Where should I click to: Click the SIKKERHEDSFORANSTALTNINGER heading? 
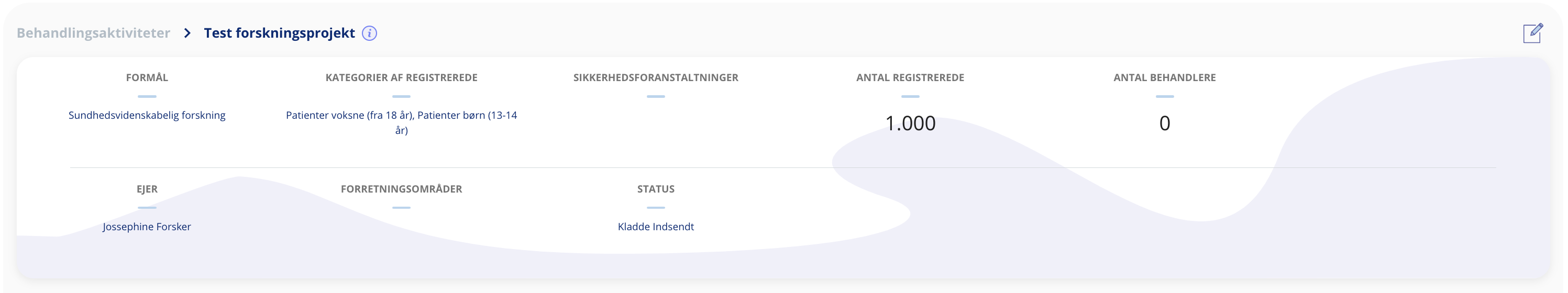tap(656, 77)
